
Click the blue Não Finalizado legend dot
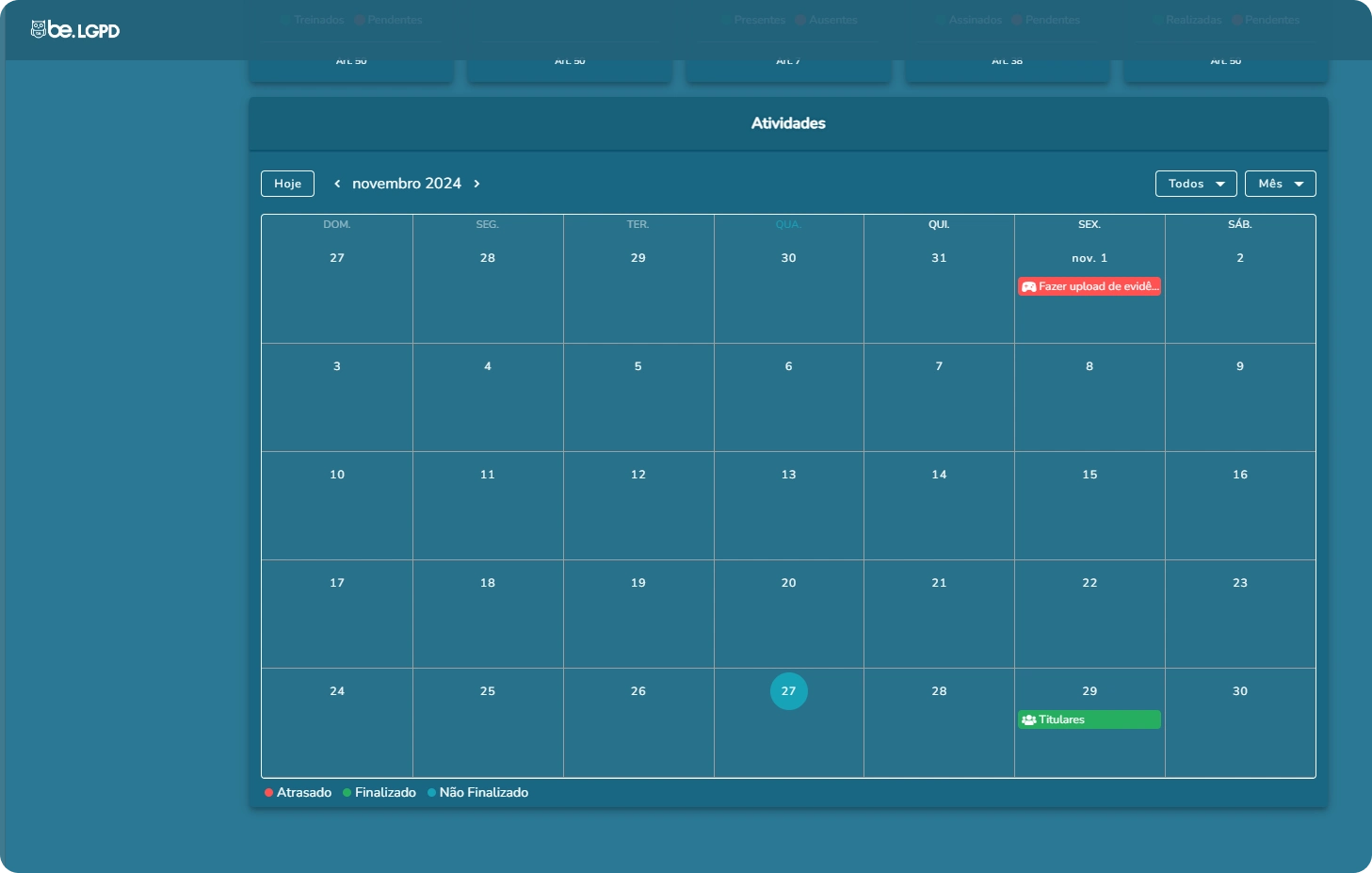[x=432, y=793]
